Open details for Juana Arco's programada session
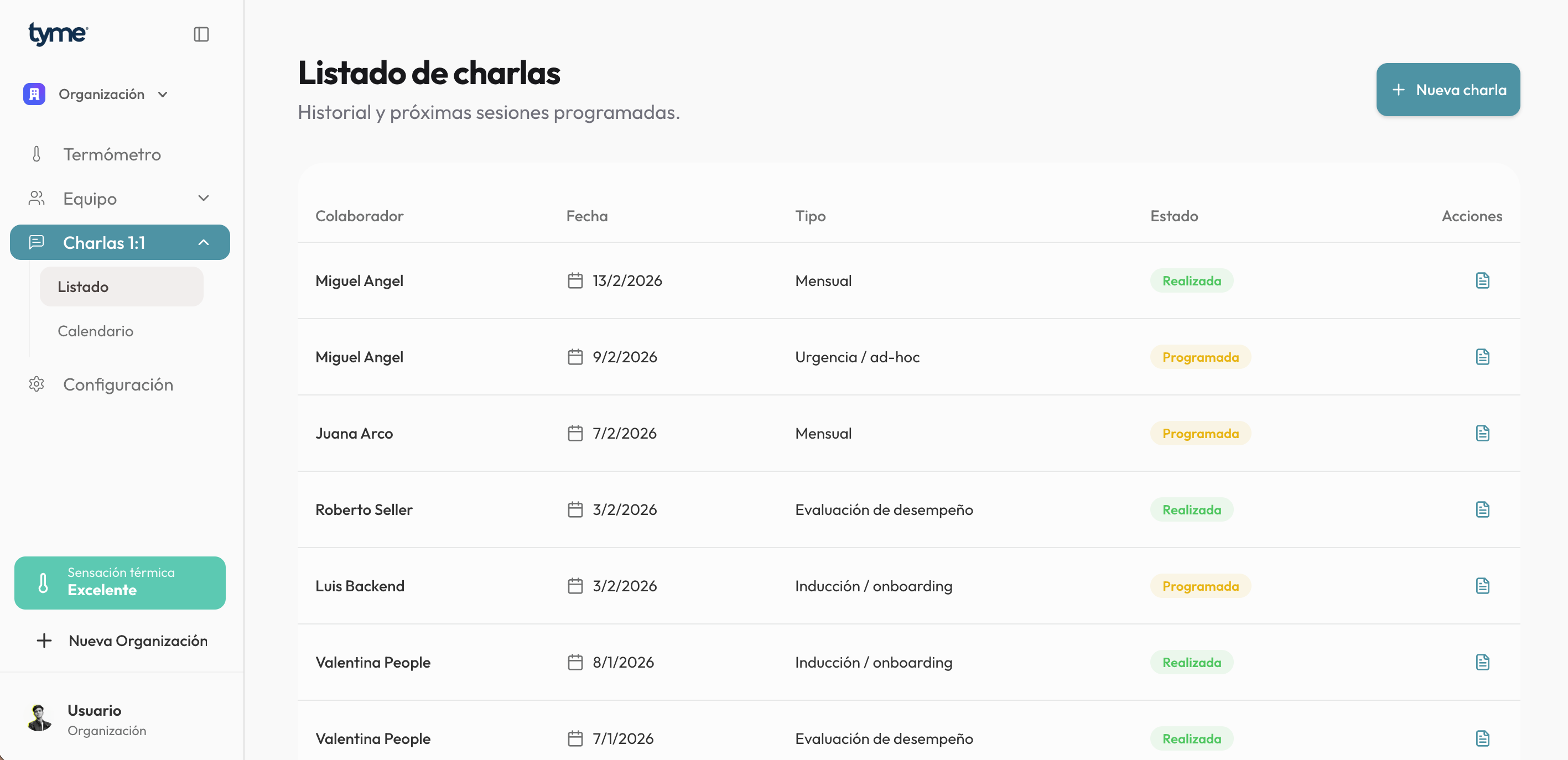 (x=1482, y=433)
